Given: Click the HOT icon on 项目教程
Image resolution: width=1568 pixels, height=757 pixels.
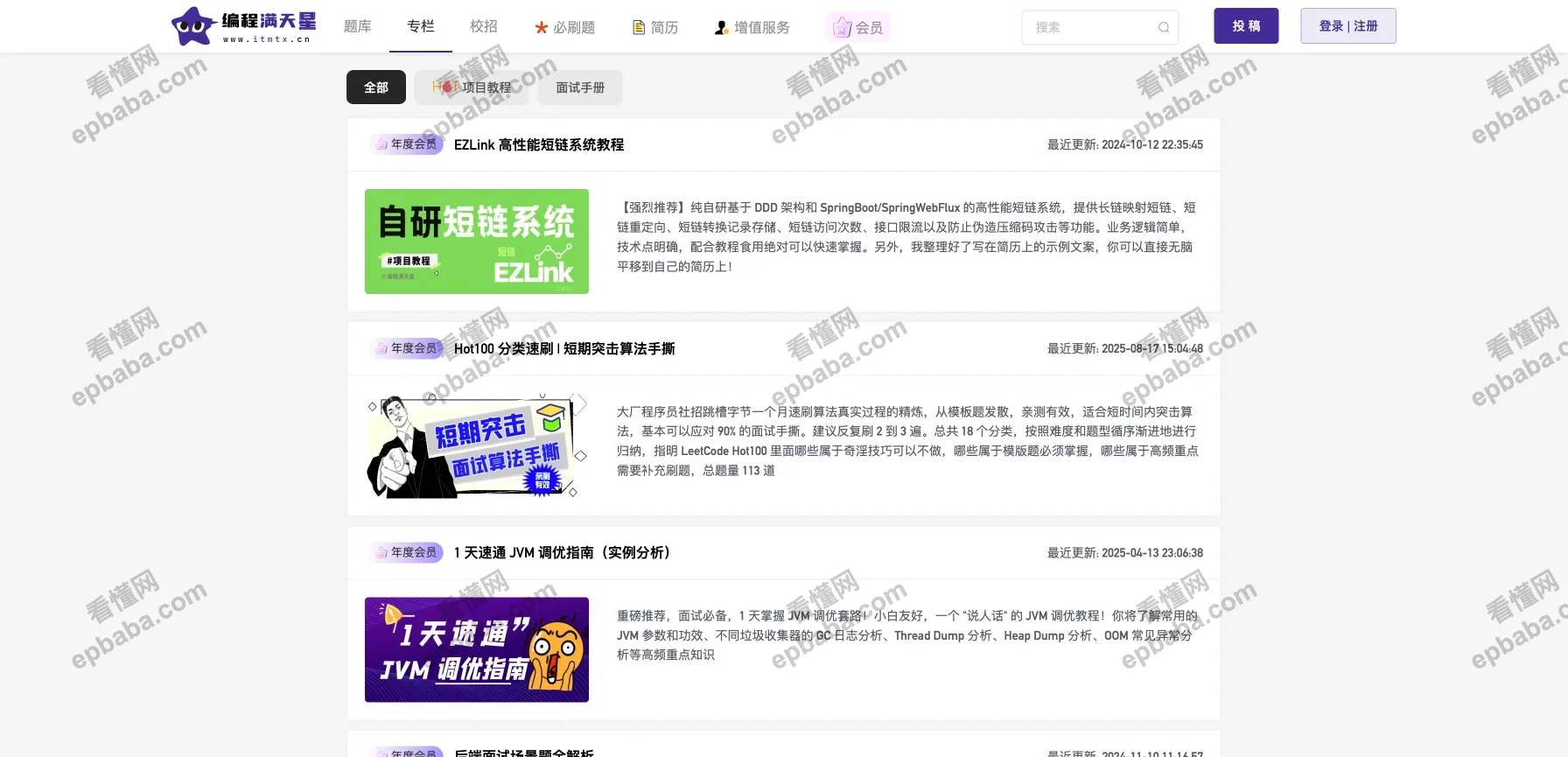Looking at the screenshot, I should [445, 87].
